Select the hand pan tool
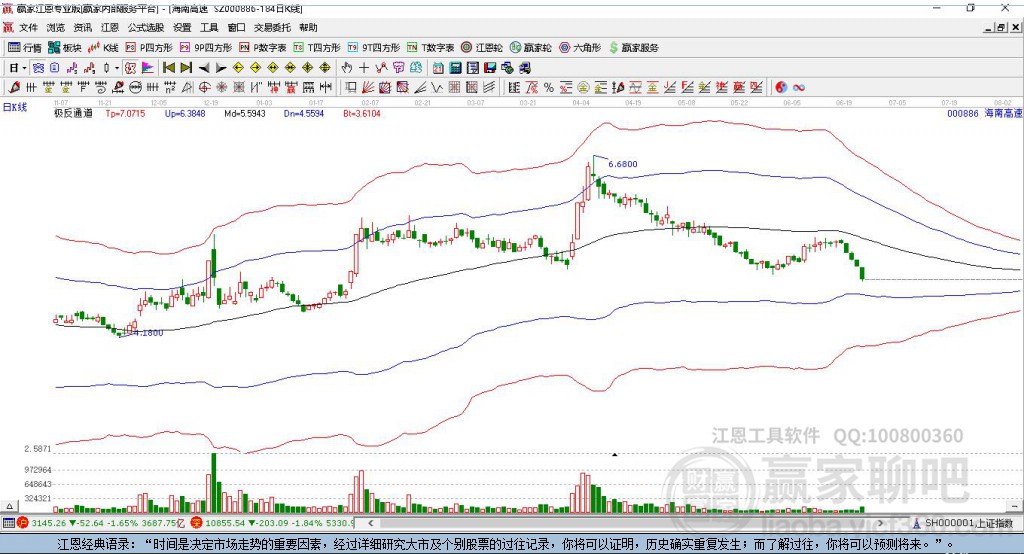Image resolution: width=1024 pixels, height=554 pixels. 347,68
